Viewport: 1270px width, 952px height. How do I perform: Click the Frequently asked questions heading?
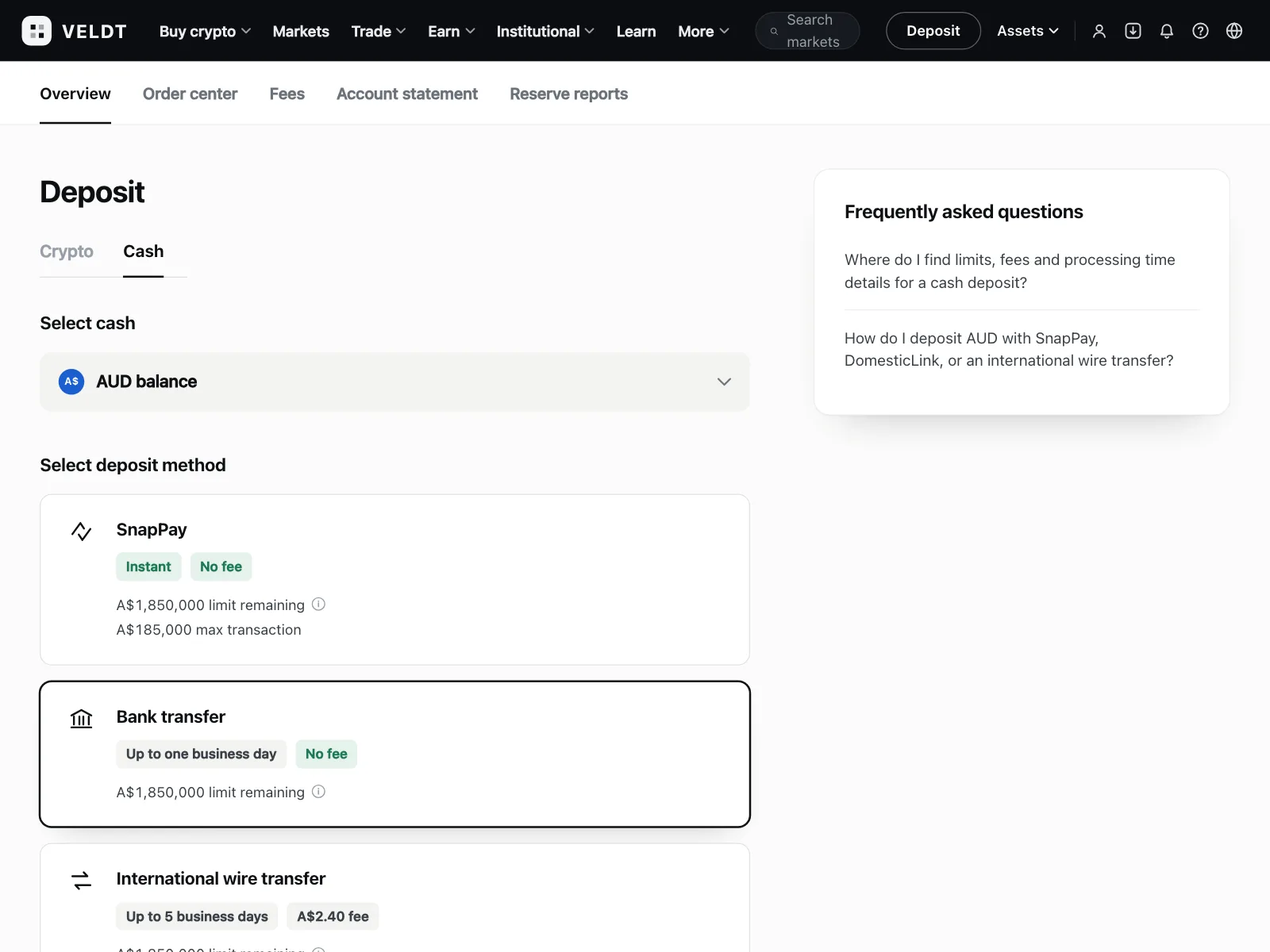point(964,212)
